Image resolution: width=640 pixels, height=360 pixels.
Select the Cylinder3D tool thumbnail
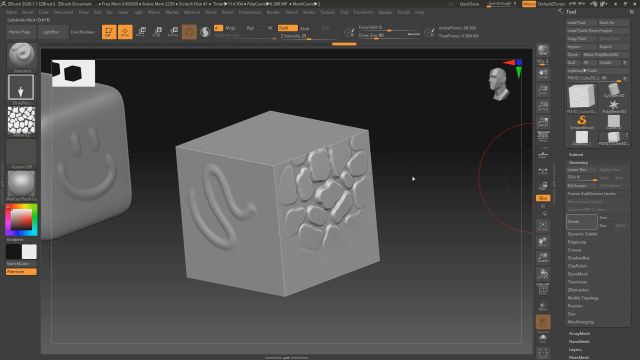[x=613, y=90]
